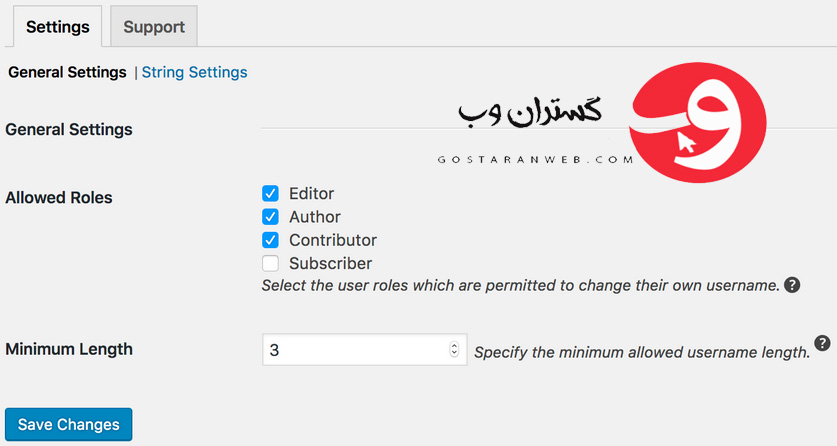The image size is (837, 446).
Task: Open the help icon after the Allowed Roles description
Action: pos(792,285)
